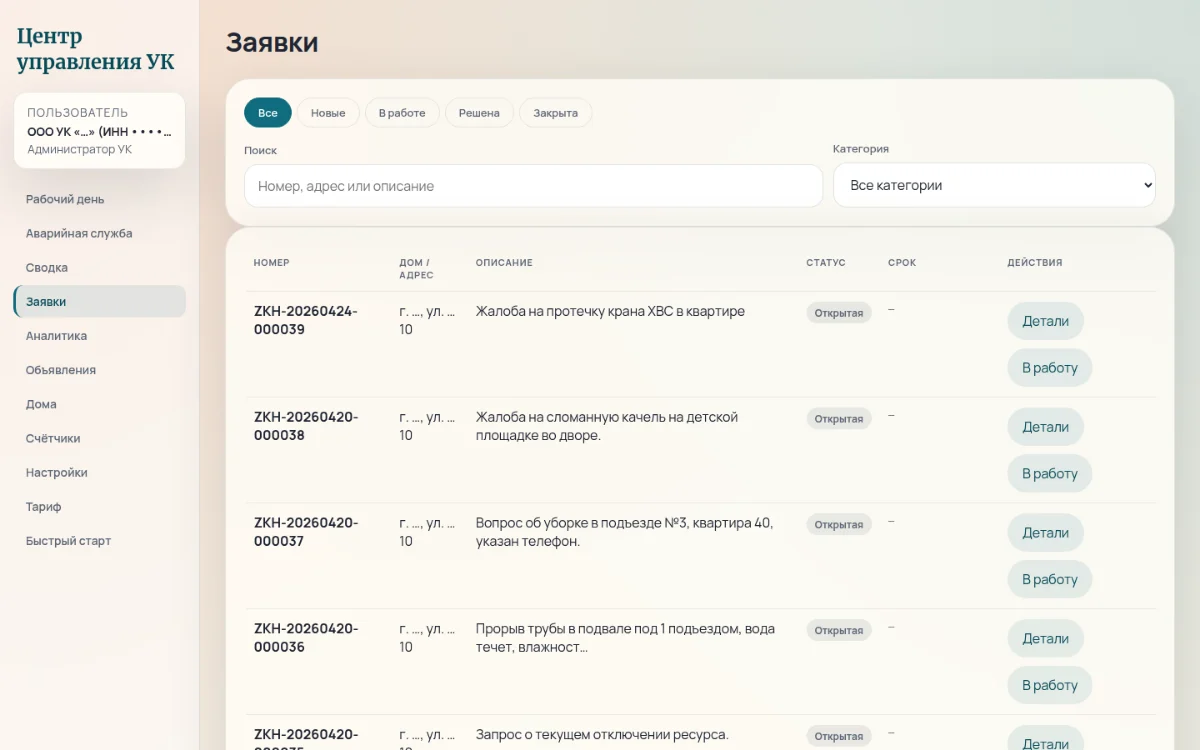The height and width of the screenshot is (750, 1200).
Task: Open 'Настройки' in sidebar
Action: (x=100, y=472)
